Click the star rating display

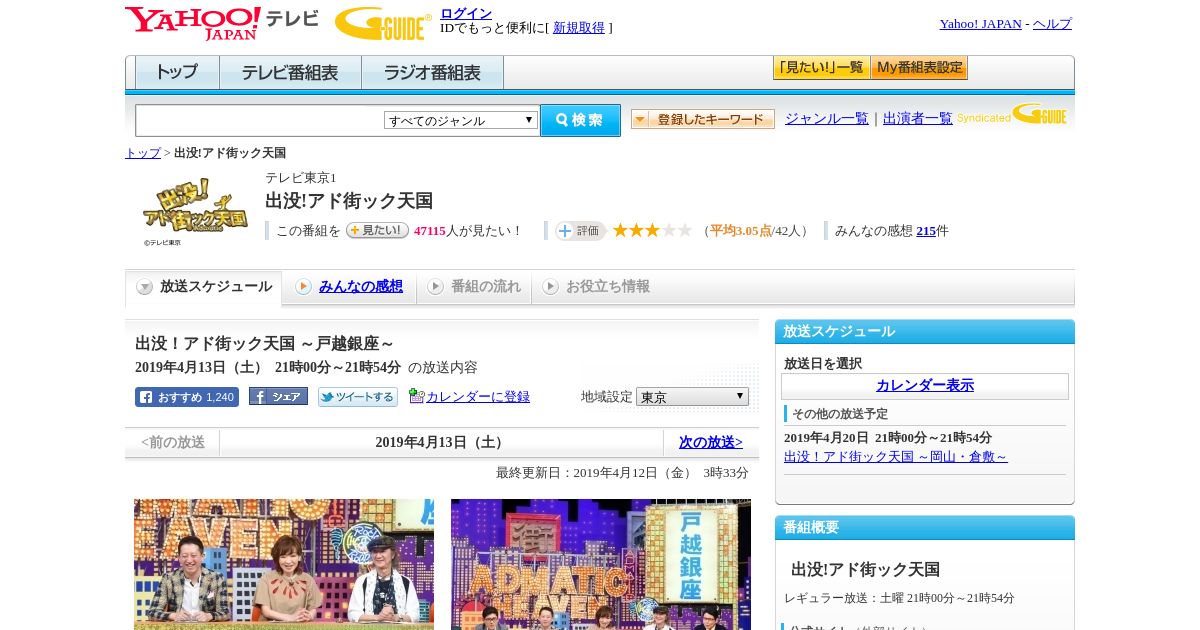tap(652, 231)
